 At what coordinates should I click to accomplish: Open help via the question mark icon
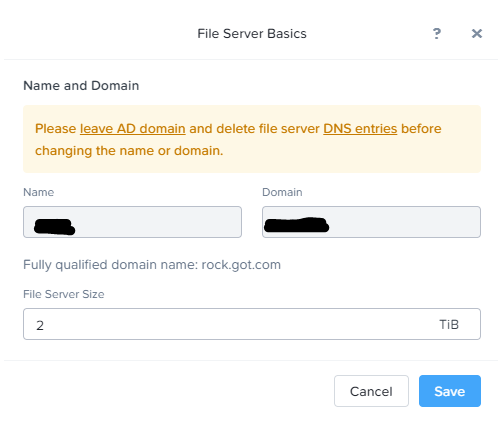437,33
